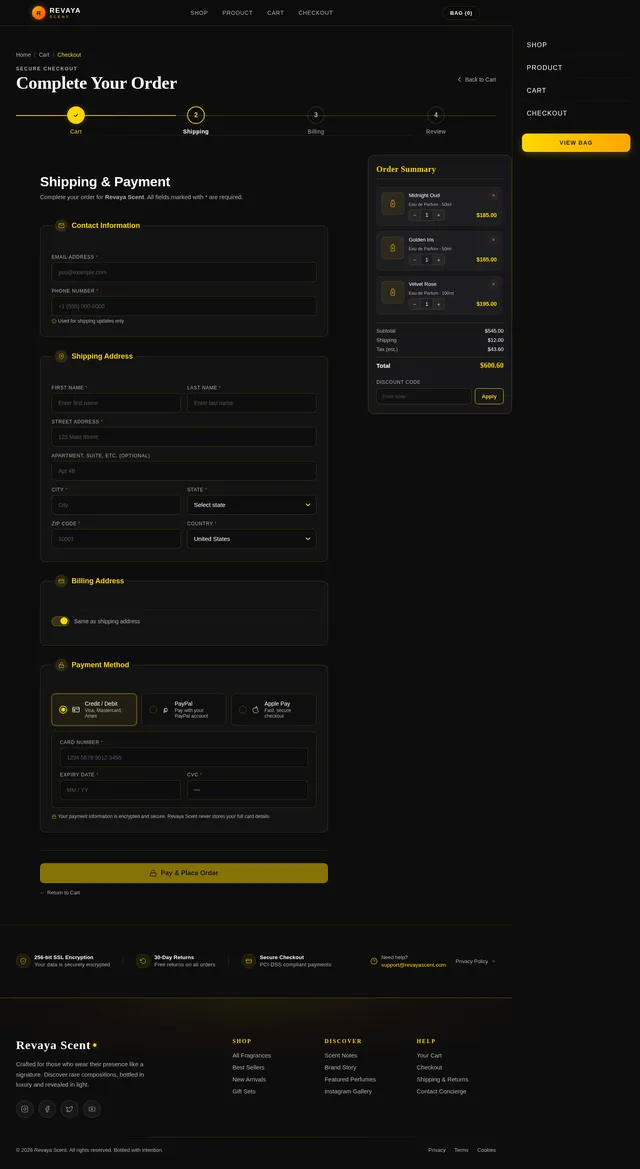Screen dimensions: 640x1169
Task: Open the Country dropdown showing United States
Action: (251, 538)
